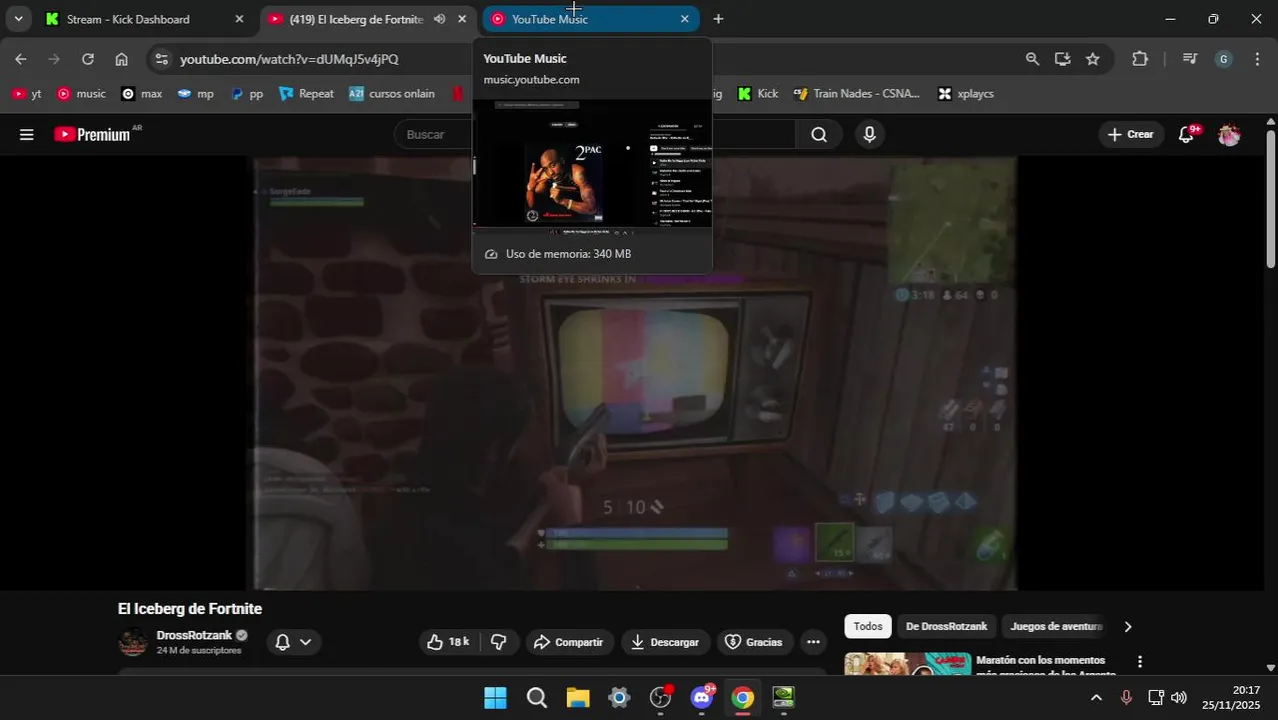Viewport: 1278px width, 720px height.
Task: Click the Descargar download button
Action: [665, 642]
